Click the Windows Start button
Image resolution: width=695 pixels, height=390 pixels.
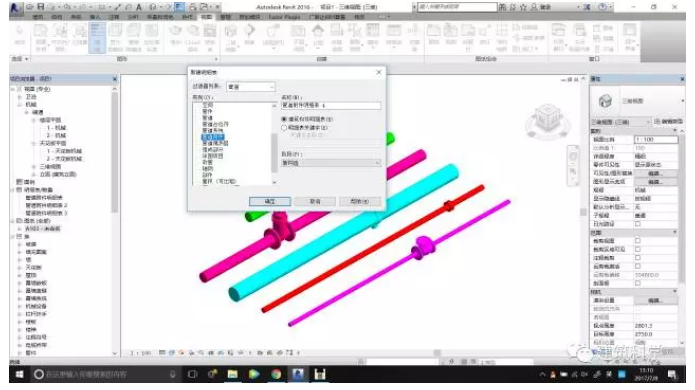(x=20, y=374)
